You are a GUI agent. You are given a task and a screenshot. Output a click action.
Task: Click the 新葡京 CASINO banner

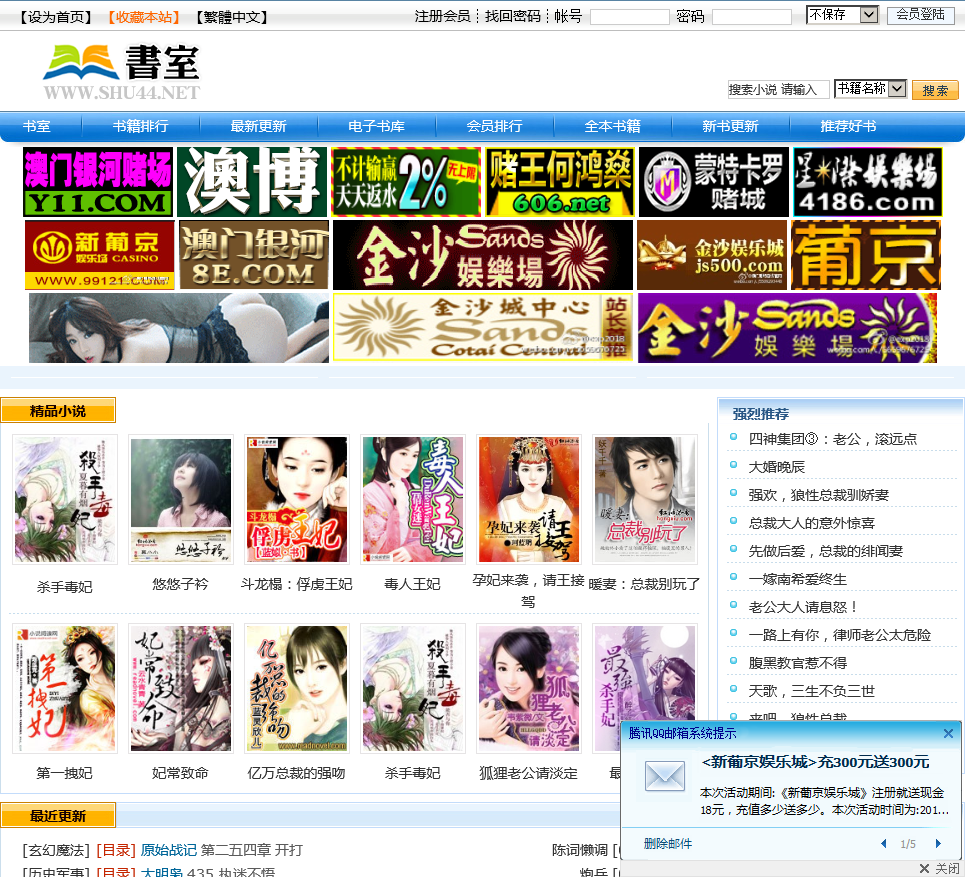click(100, 255)
